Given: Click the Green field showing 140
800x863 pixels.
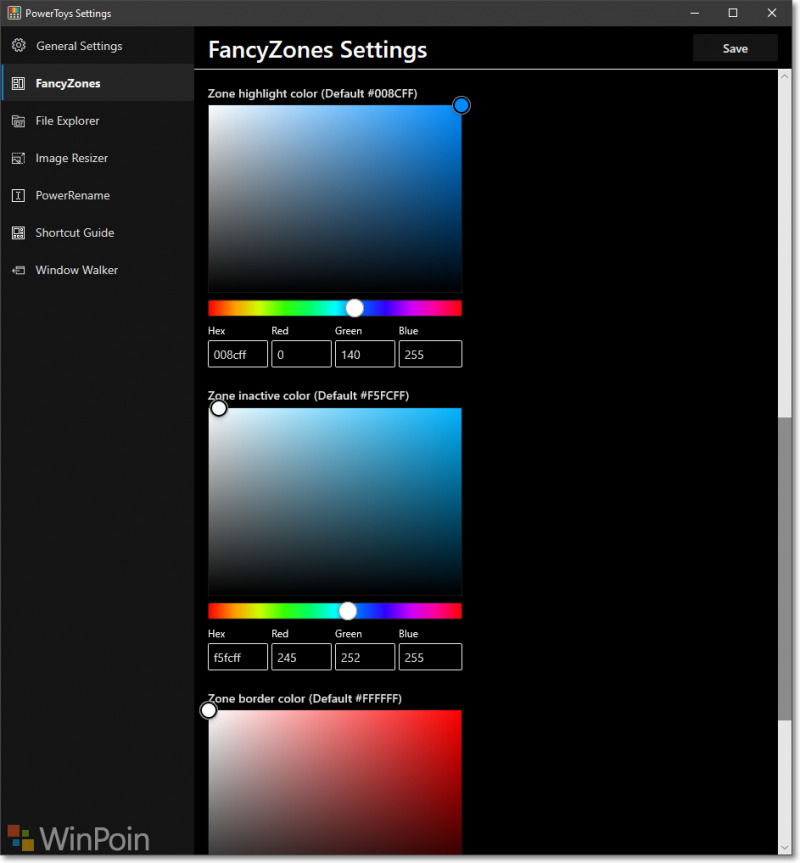Looking at the screenshot, I should point(365,354).
